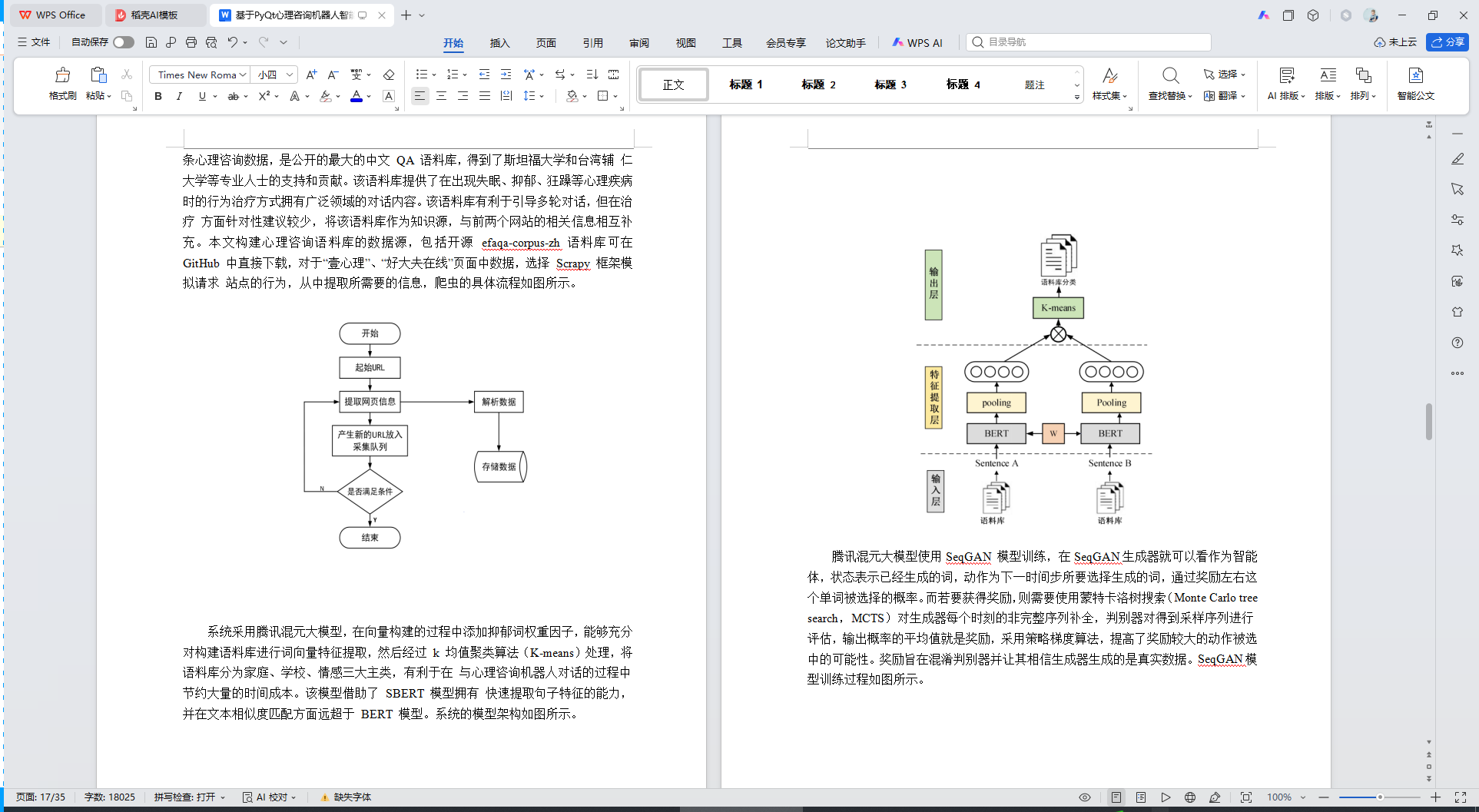1479x812 pixels.
Task: Click the full-screen icon in status bar
Action: (1461, 797)
